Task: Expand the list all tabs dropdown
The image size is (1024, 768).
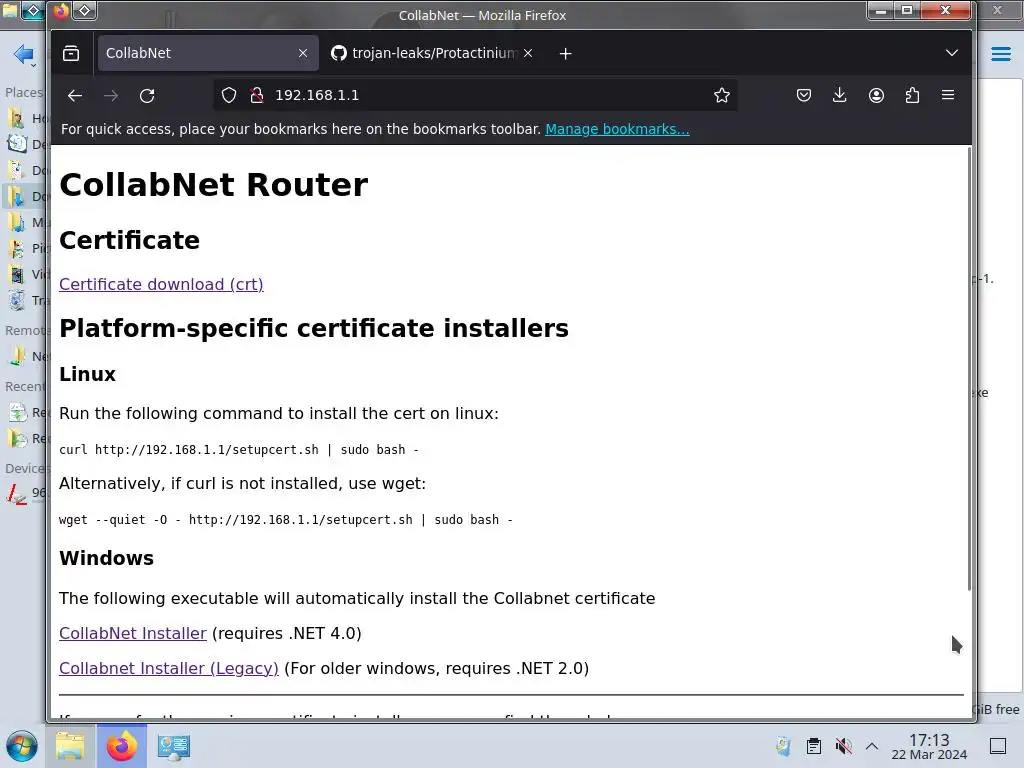Action: (x=952, y=53)
